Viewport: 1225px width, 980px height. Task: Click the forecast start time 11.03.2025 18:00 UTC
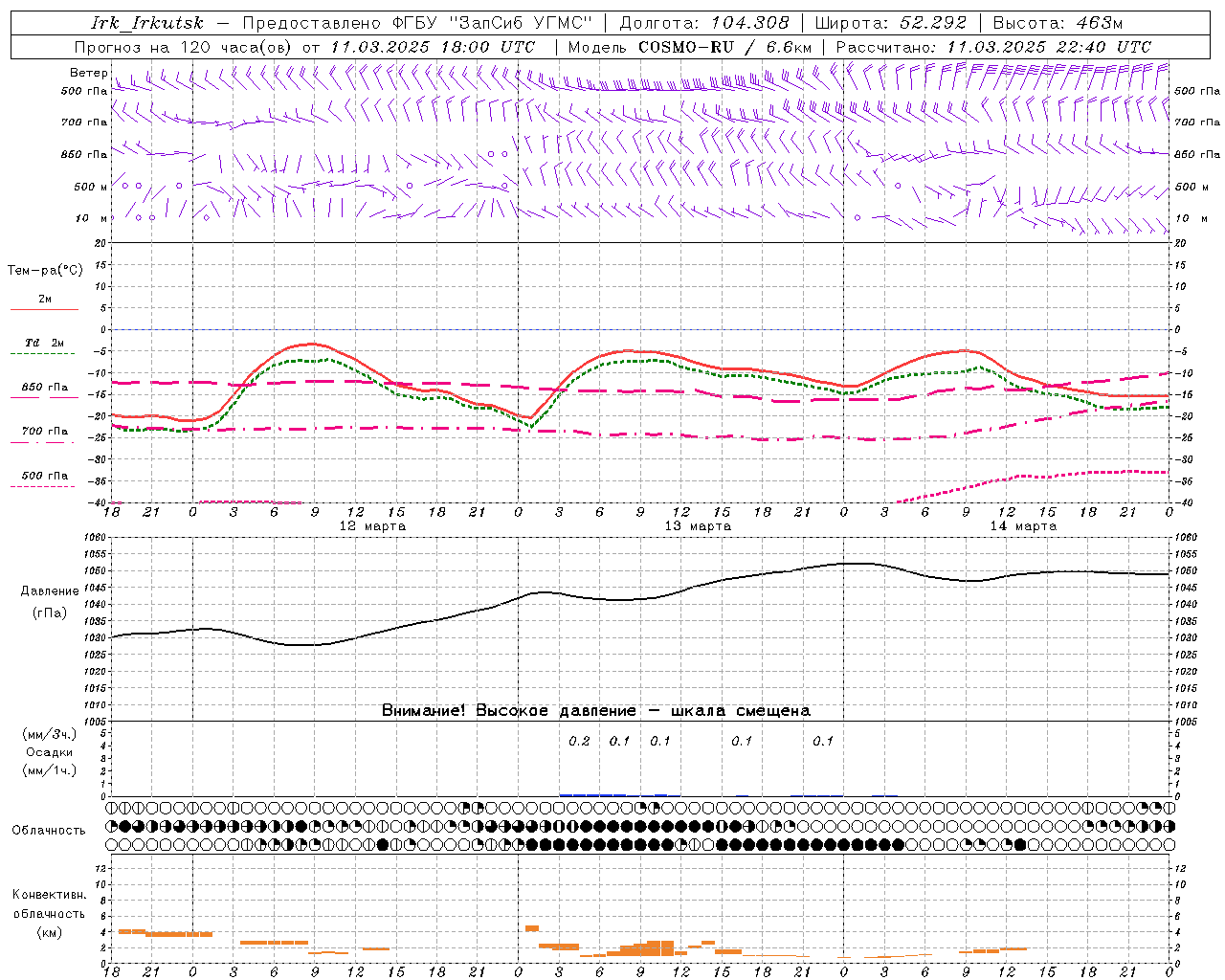pyautogui.click(x=433, y=47)
